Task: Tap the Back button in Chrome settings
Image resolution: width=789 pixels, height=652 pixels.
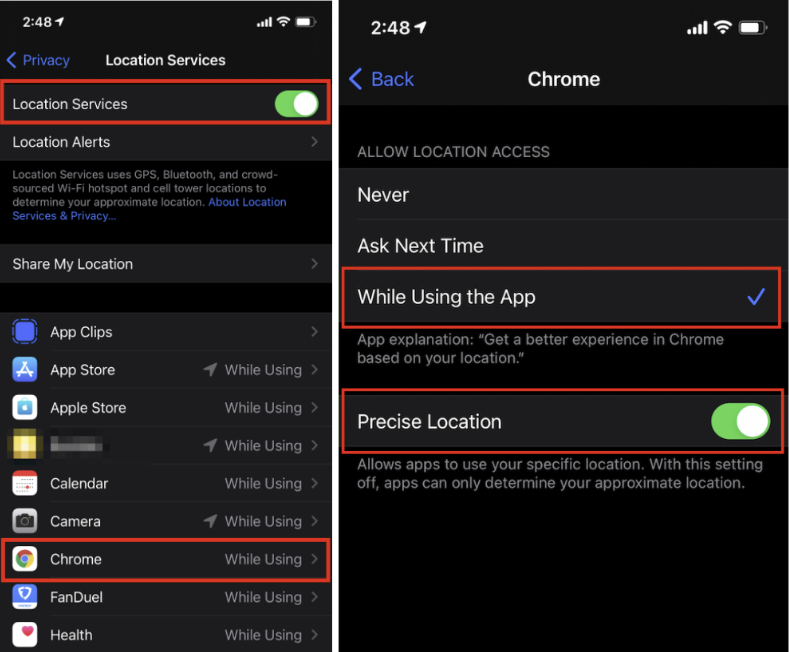Action: (381, 79)
